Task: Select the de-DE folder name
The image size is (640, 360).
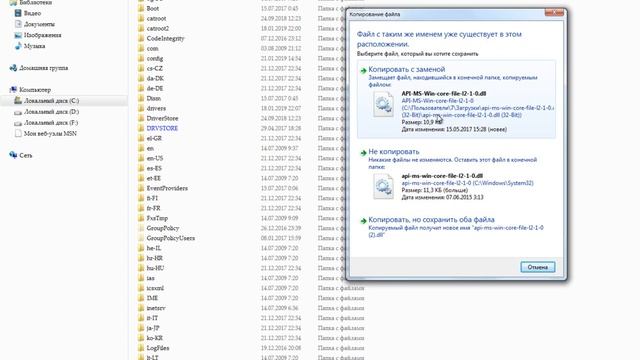Action: tap(155, 88)
